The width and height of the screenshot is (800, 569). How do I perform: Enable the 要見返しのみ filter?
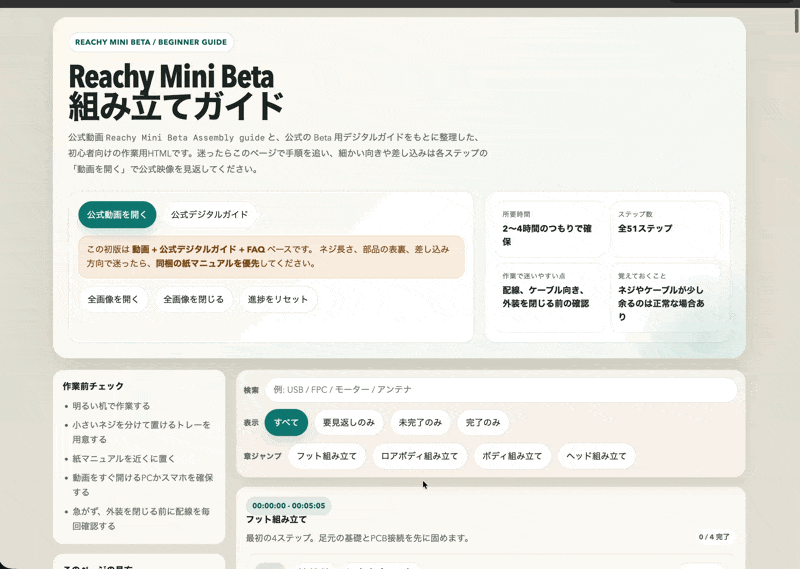349,423
